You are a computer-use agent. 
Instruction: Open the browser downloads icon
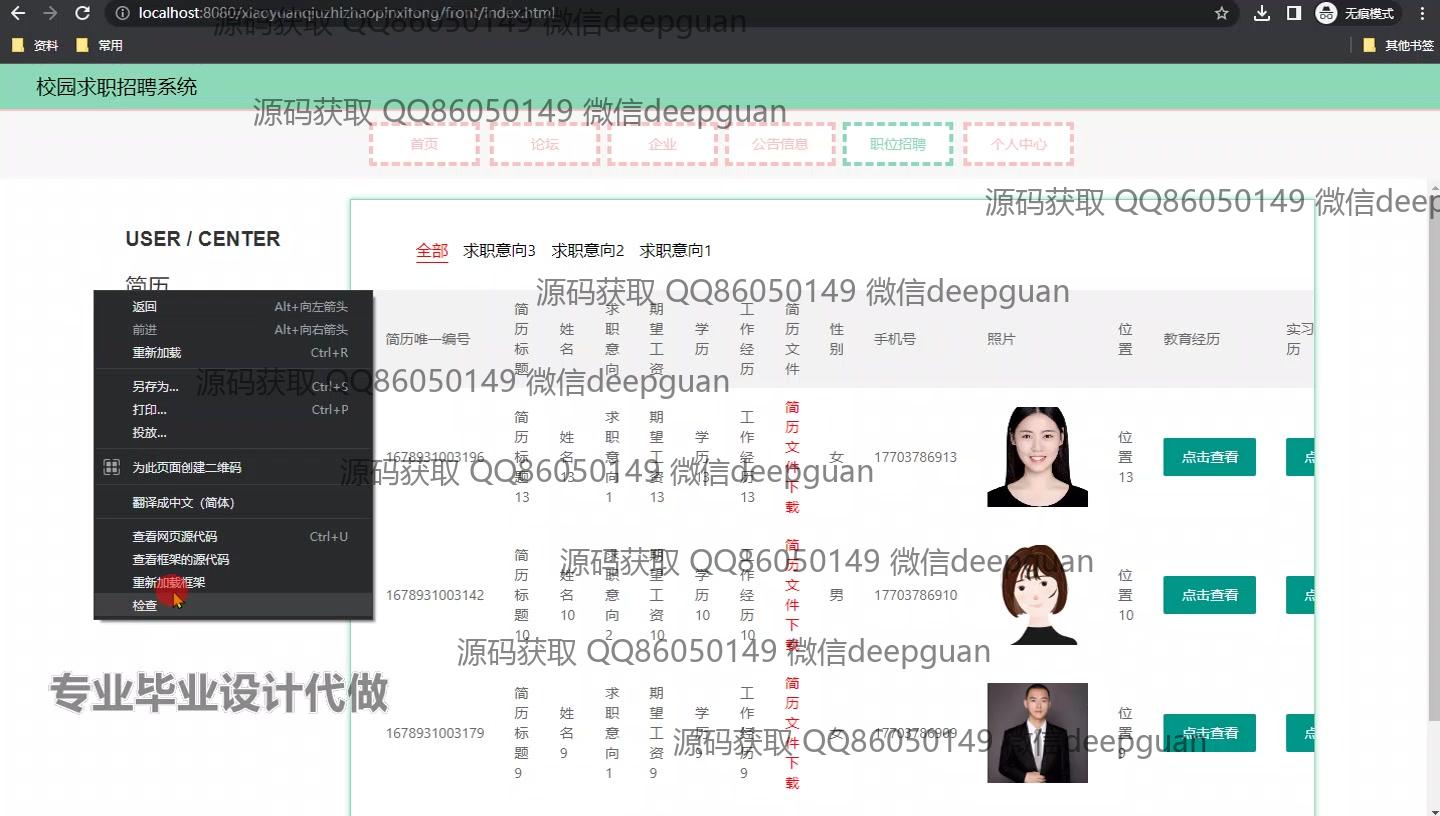[x=1262, y=13]
